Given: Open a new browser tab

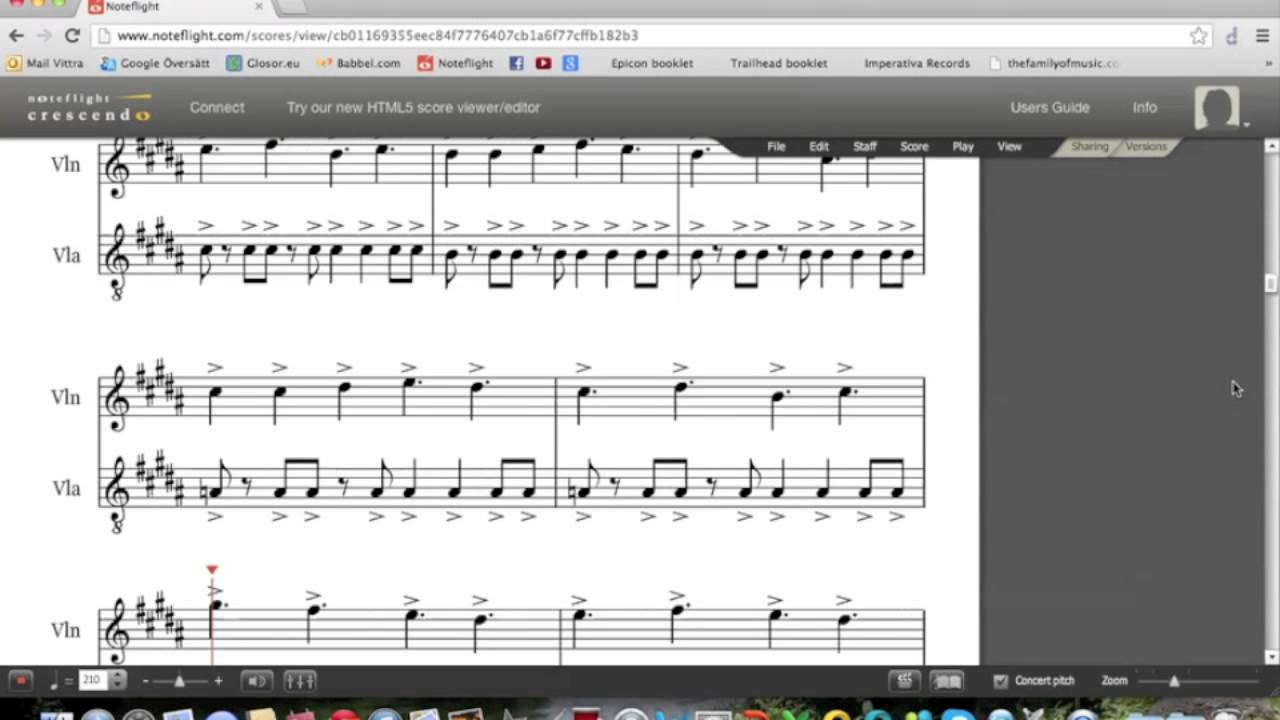Looking at the screenshot, I should click(x=292, y=6).
